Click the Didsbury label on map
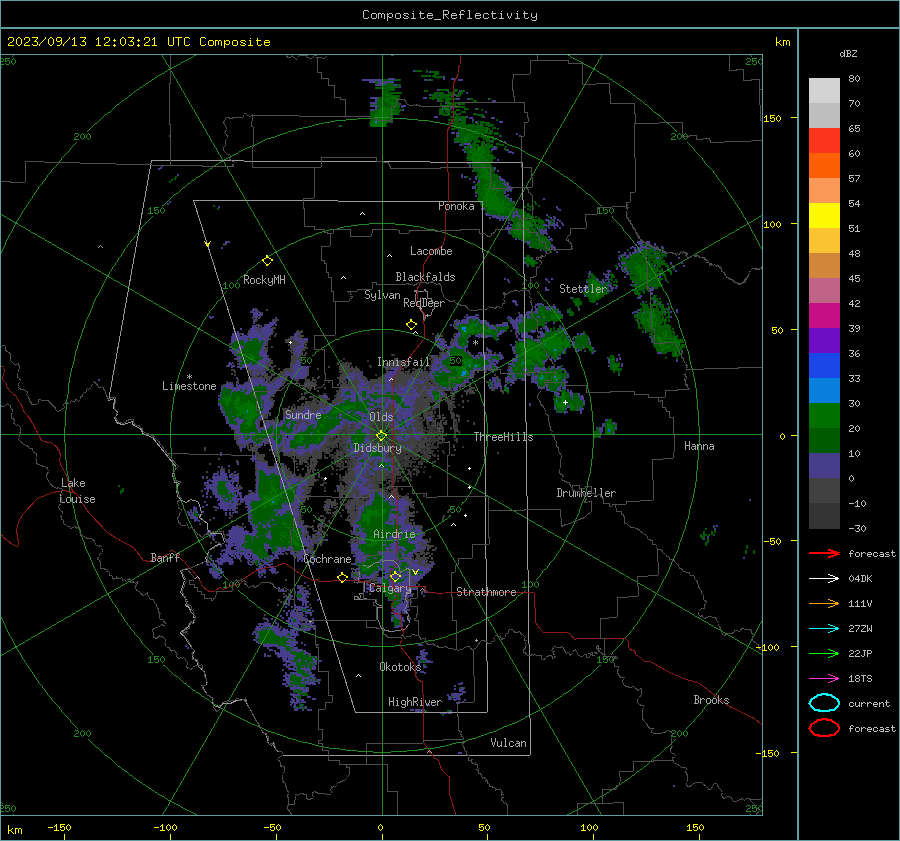 (377, 448)
